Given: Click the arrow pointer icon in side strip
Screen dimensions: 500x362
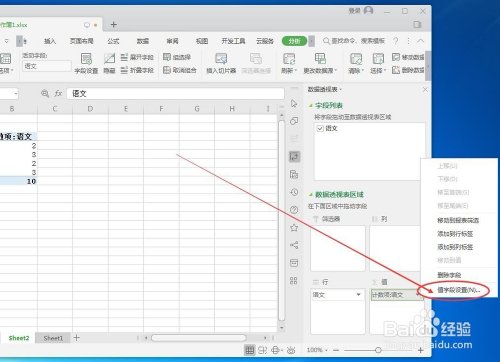Looking at the screenshot, I should pos(294,103).
